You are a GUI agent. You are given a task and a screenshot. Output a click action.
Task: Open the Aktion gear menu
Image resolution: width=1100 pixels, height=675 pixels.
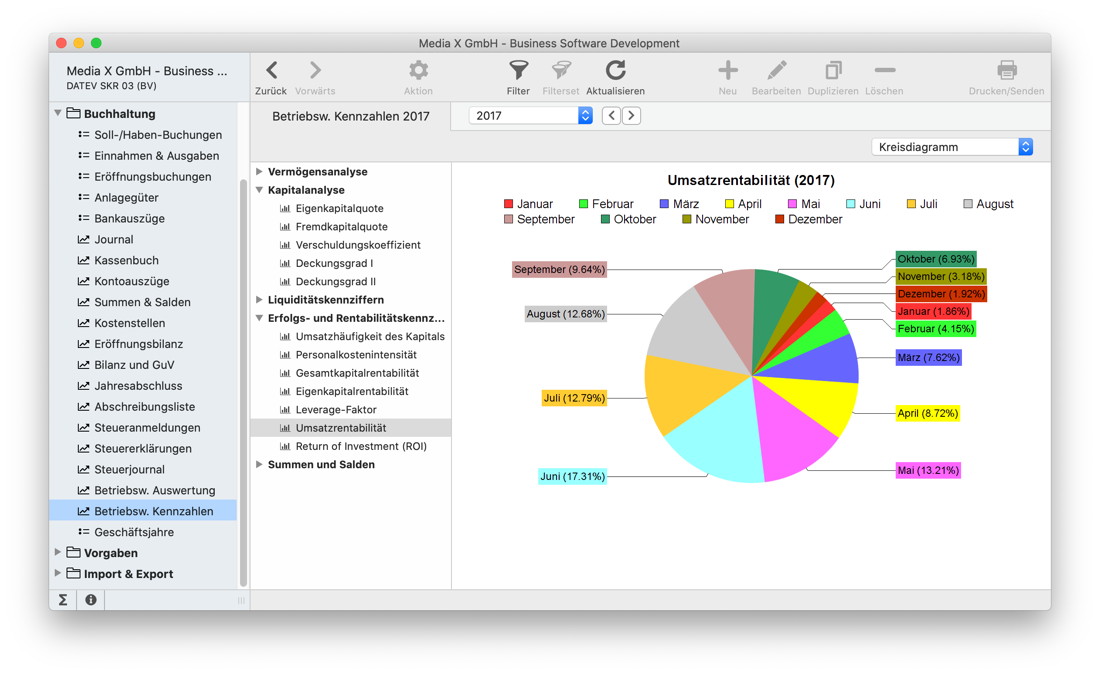point(418,71)
